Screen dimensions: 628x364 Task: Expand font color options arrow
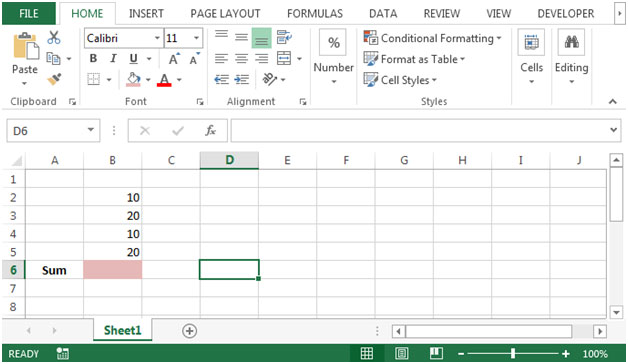[x=179, y=80]
